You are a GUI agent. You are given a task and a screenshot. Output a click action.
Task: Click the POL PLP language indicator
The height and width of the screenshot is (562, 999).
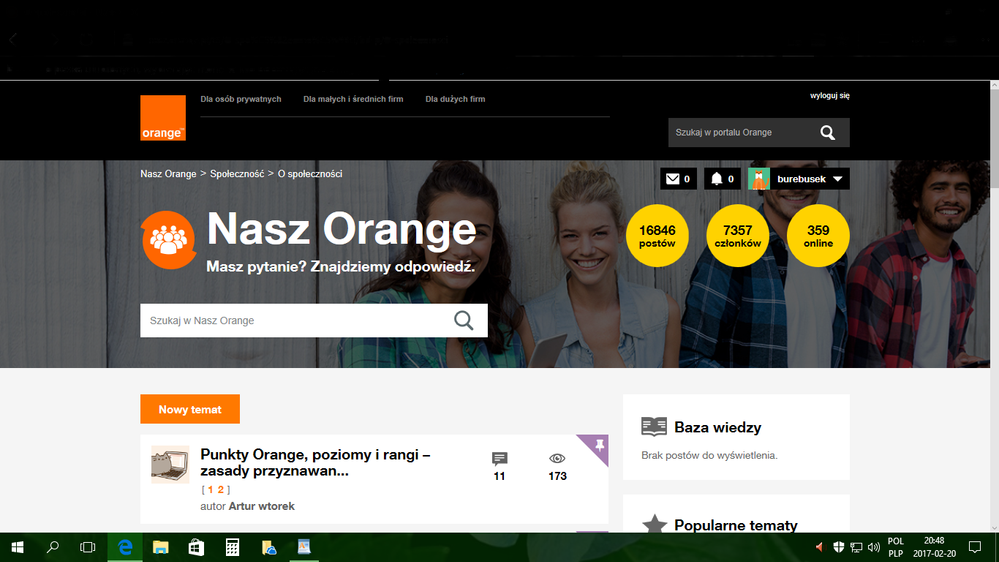pyautogui.click(x=896, y=547)
